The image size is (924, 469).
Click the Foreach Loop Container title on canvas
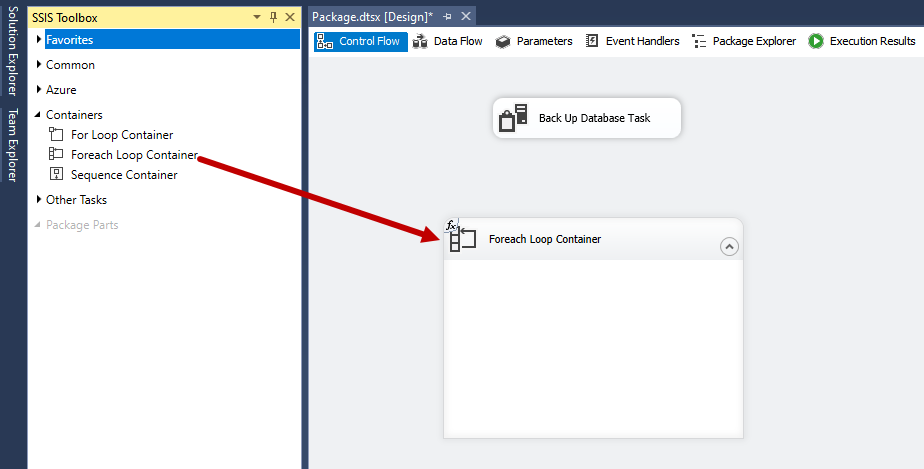tap(545, 239)
